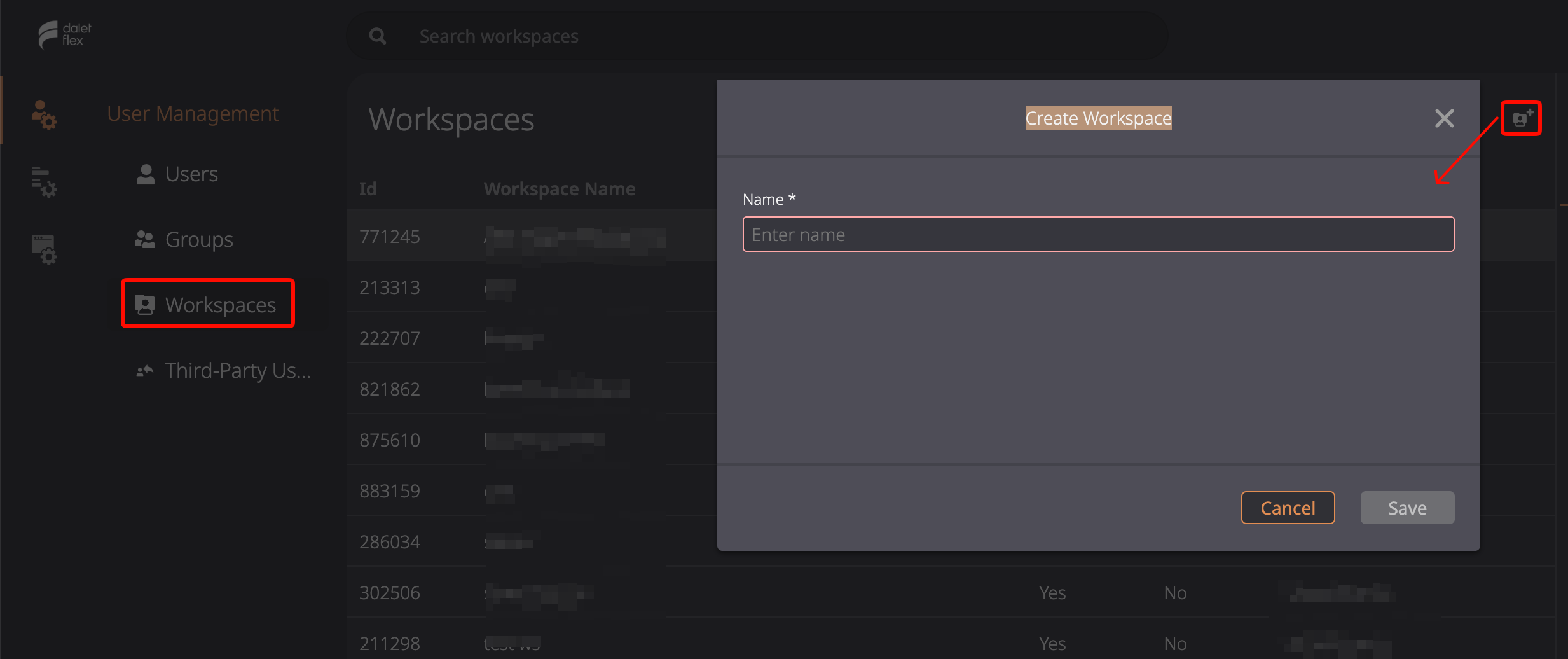1568x659 pixels.
Task: Select Workspaces in the sidebar
Action: tap(208, 305)
